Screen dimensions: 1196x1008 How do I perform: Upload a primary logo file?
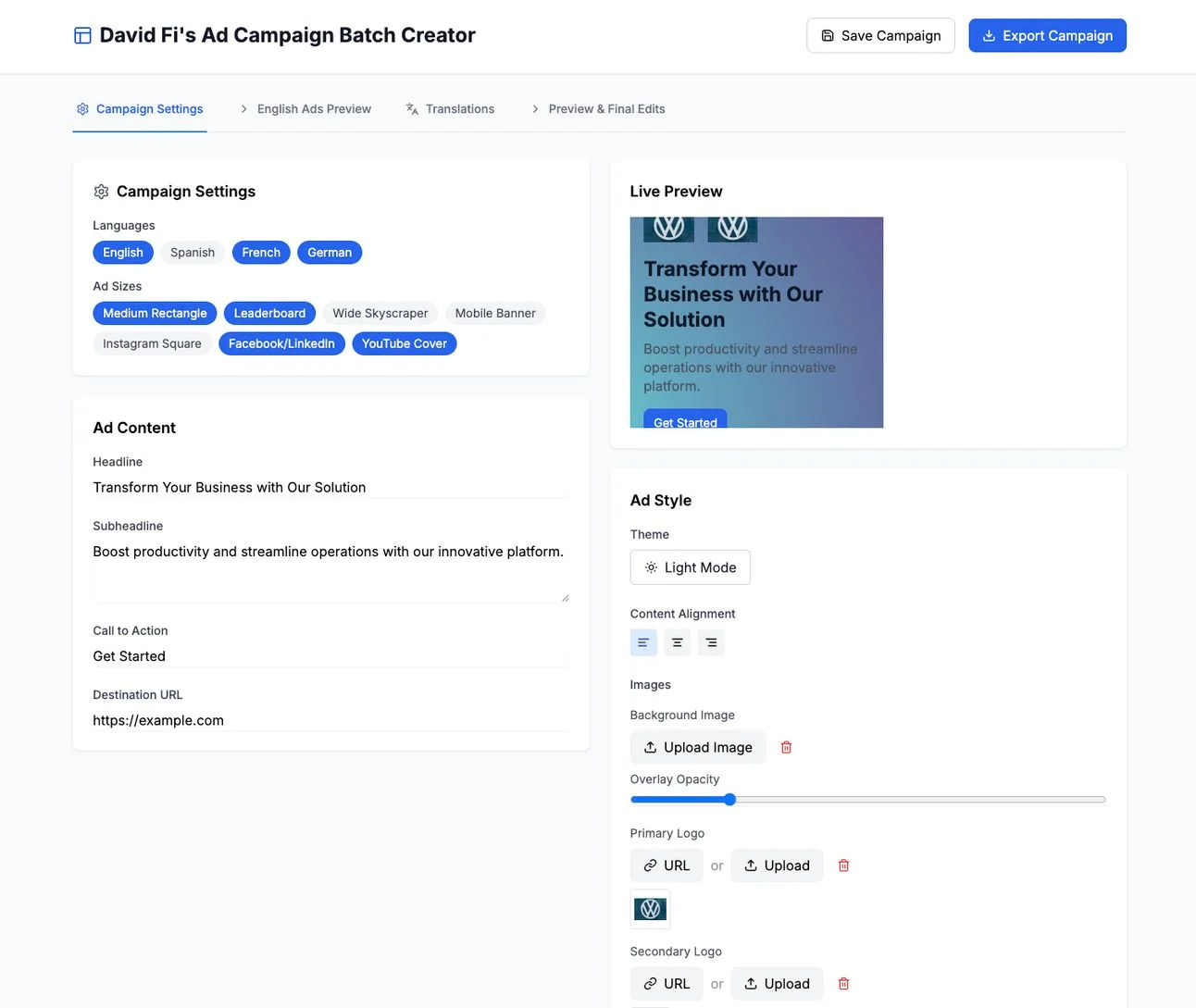point(777,865)
